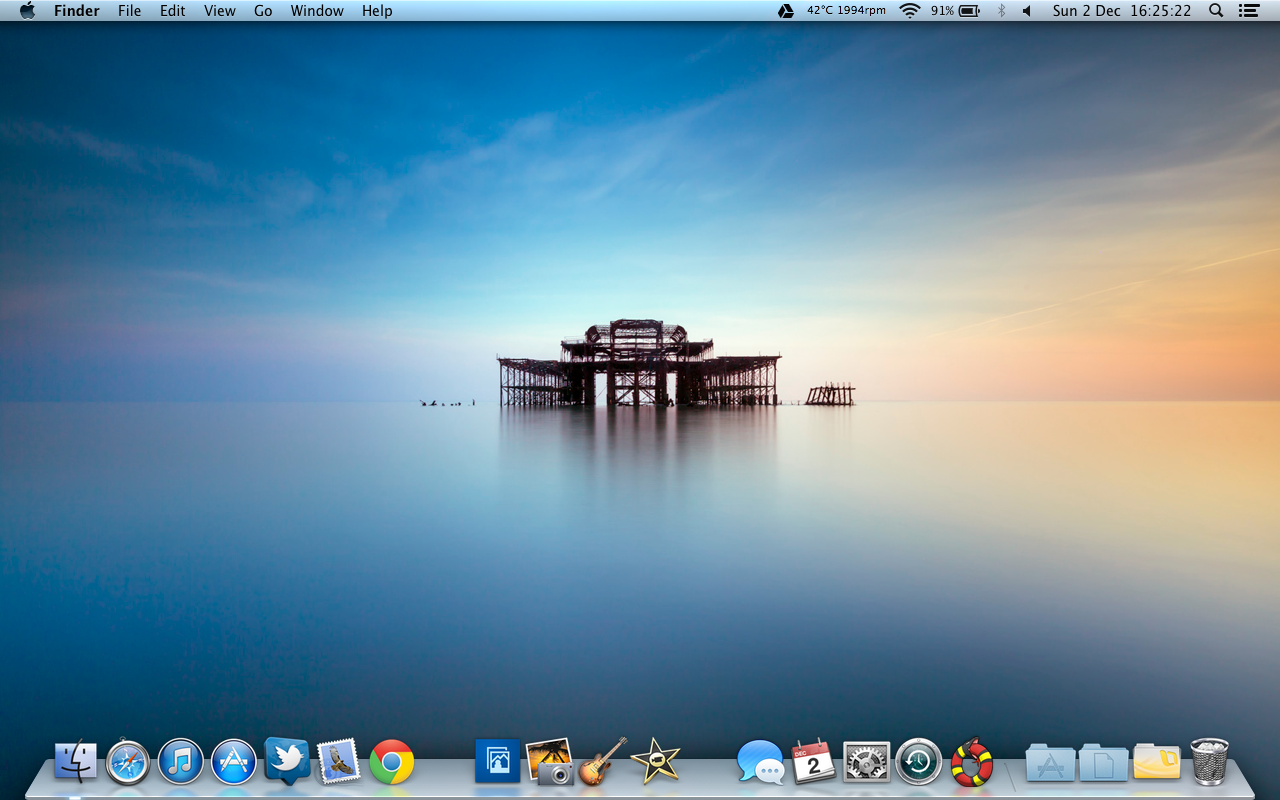Open the blue square picture-frame app in the Dock
Viewport: 1280px width, 800px height.
(x=498, y=761)
